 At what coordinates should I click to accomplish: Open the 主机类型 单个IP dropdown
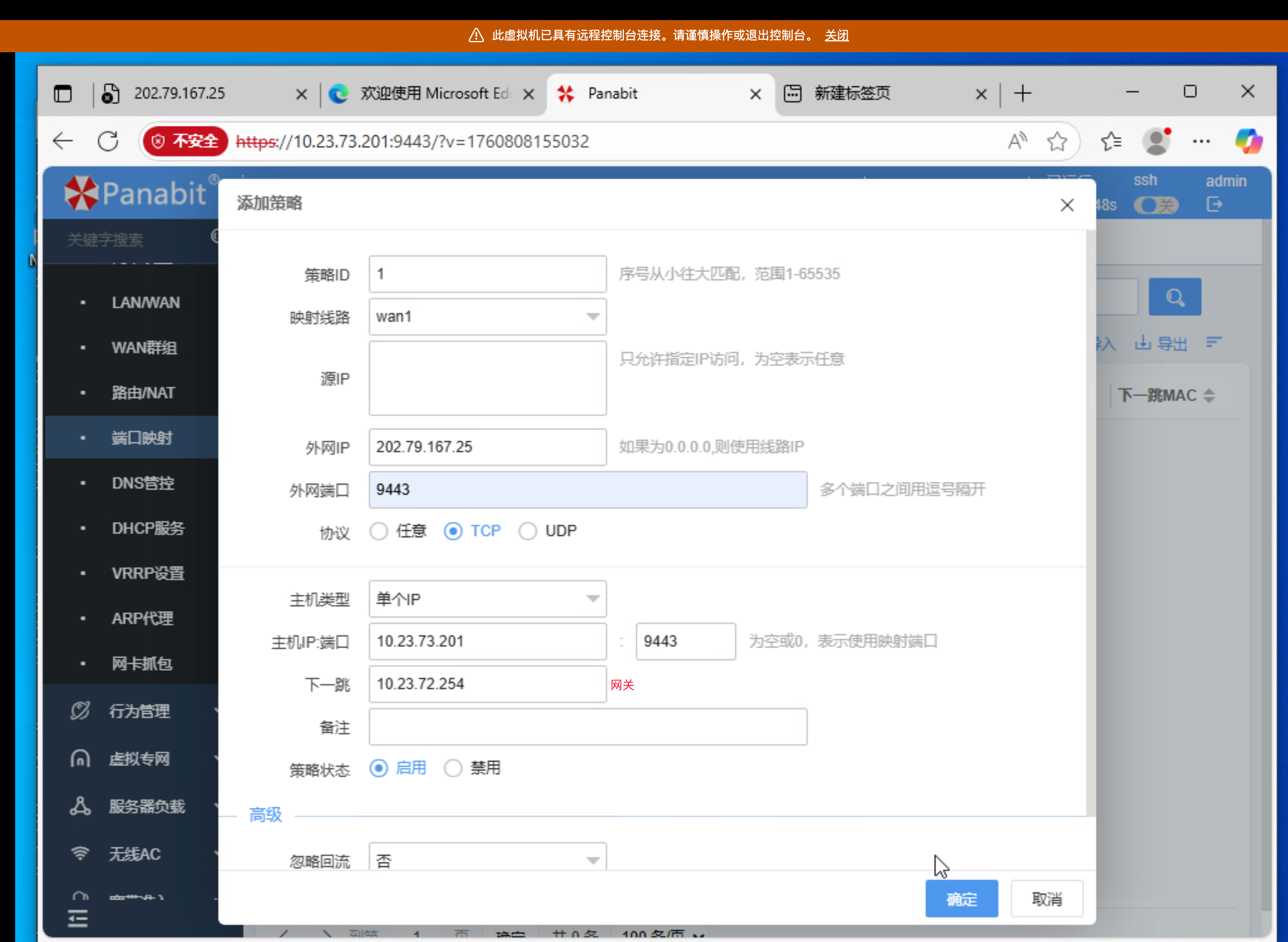coord(487,599)
